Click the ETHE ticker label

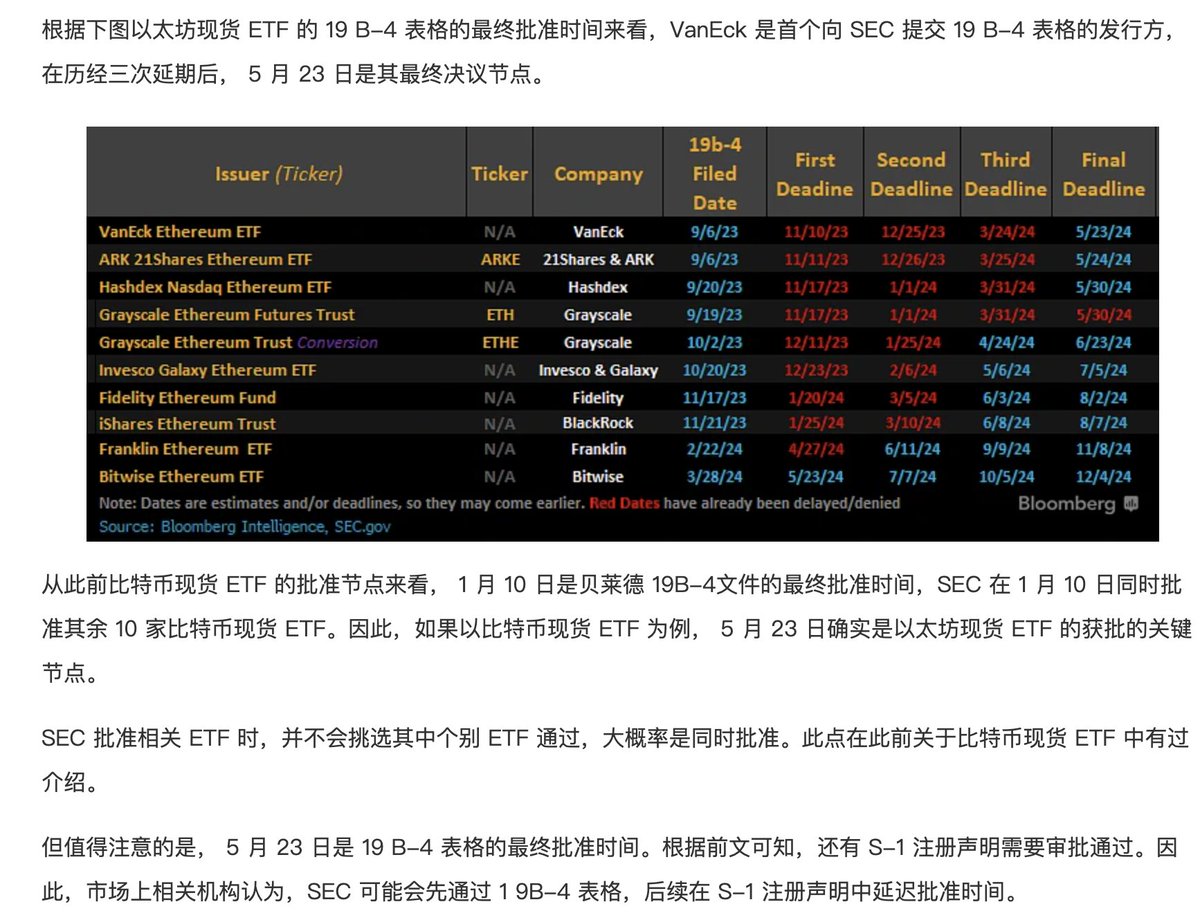coord(499,342)
